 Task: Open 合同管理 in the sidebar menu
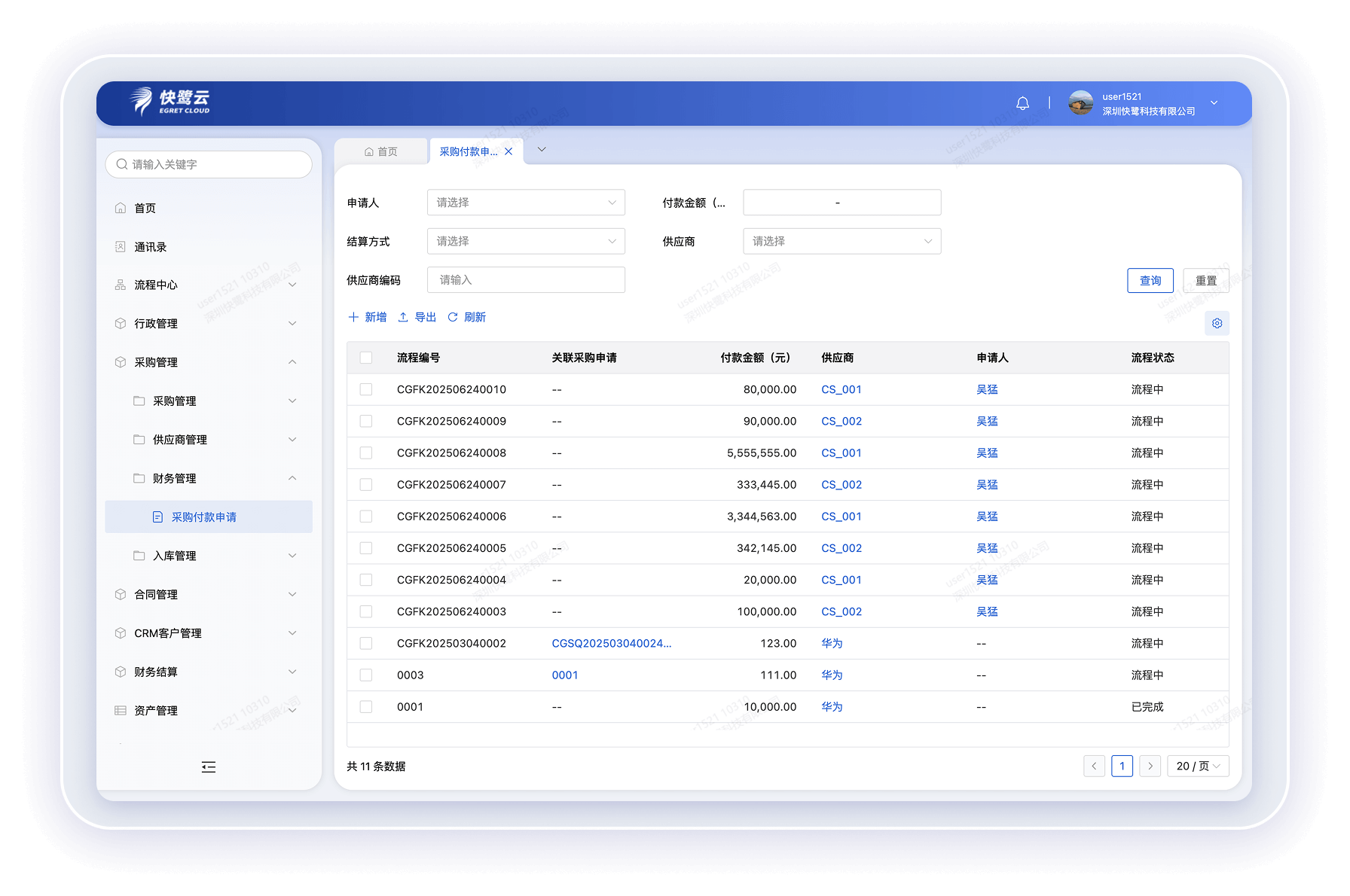[156, 594]
